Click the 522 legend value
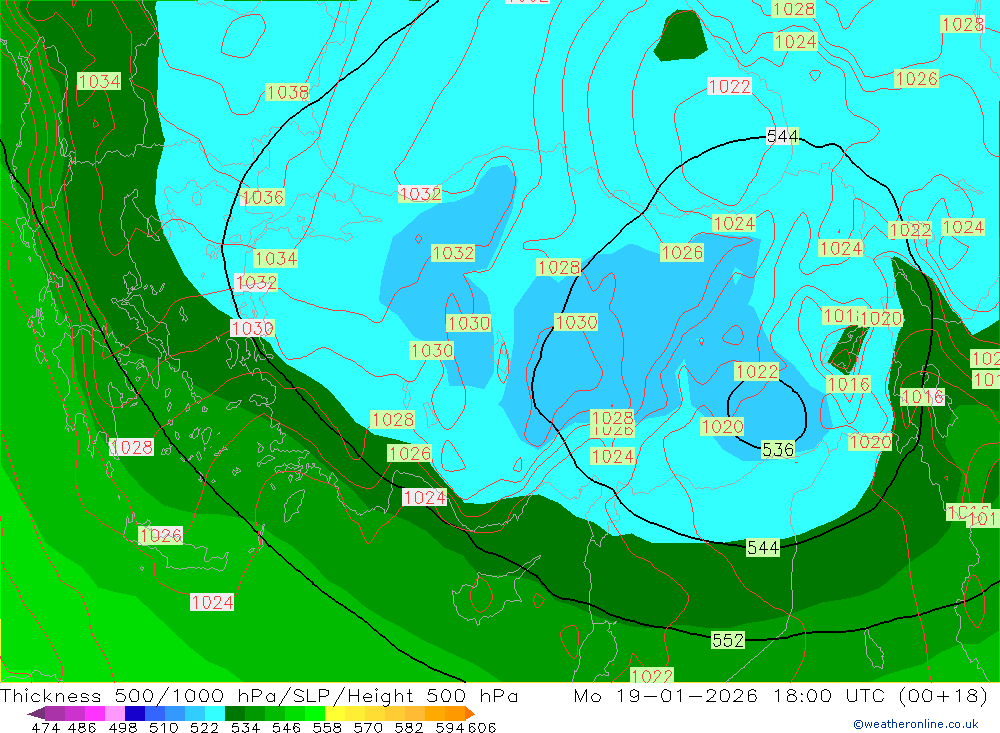Viewport: 1000px width, 733px height. [204, 728]
